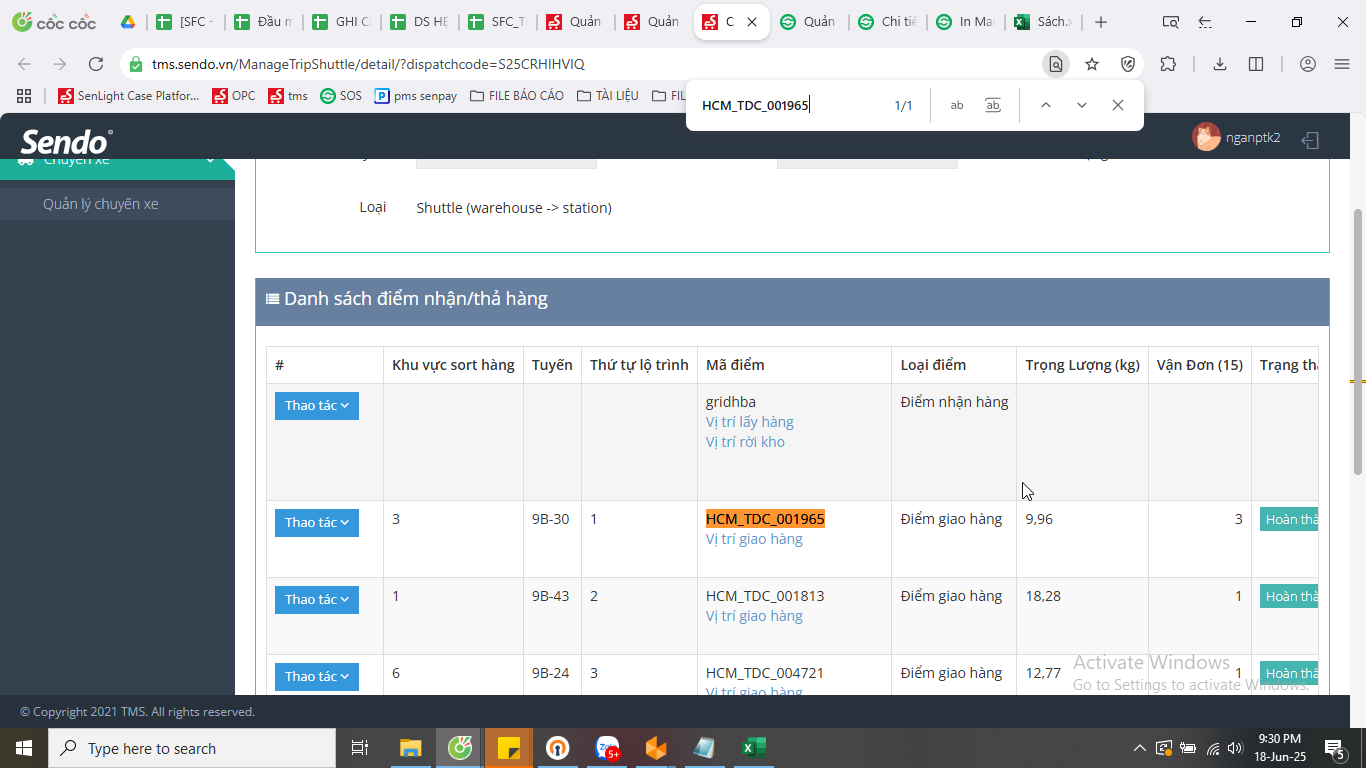This screenshot has height=768, width=1366.
Task: Toggle match case 'ab' option in find bar
Action: [x=957, y=105]
